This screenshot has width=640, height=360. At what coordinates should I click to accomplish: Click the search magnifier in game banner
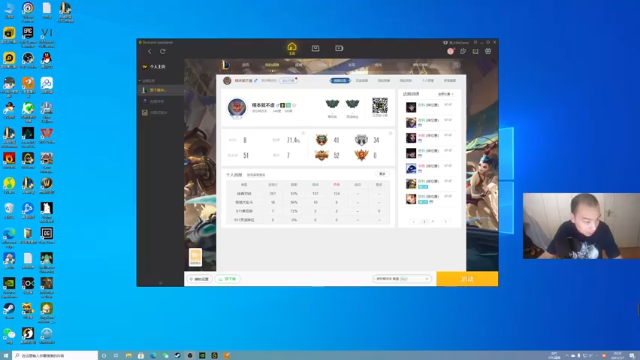456,65
